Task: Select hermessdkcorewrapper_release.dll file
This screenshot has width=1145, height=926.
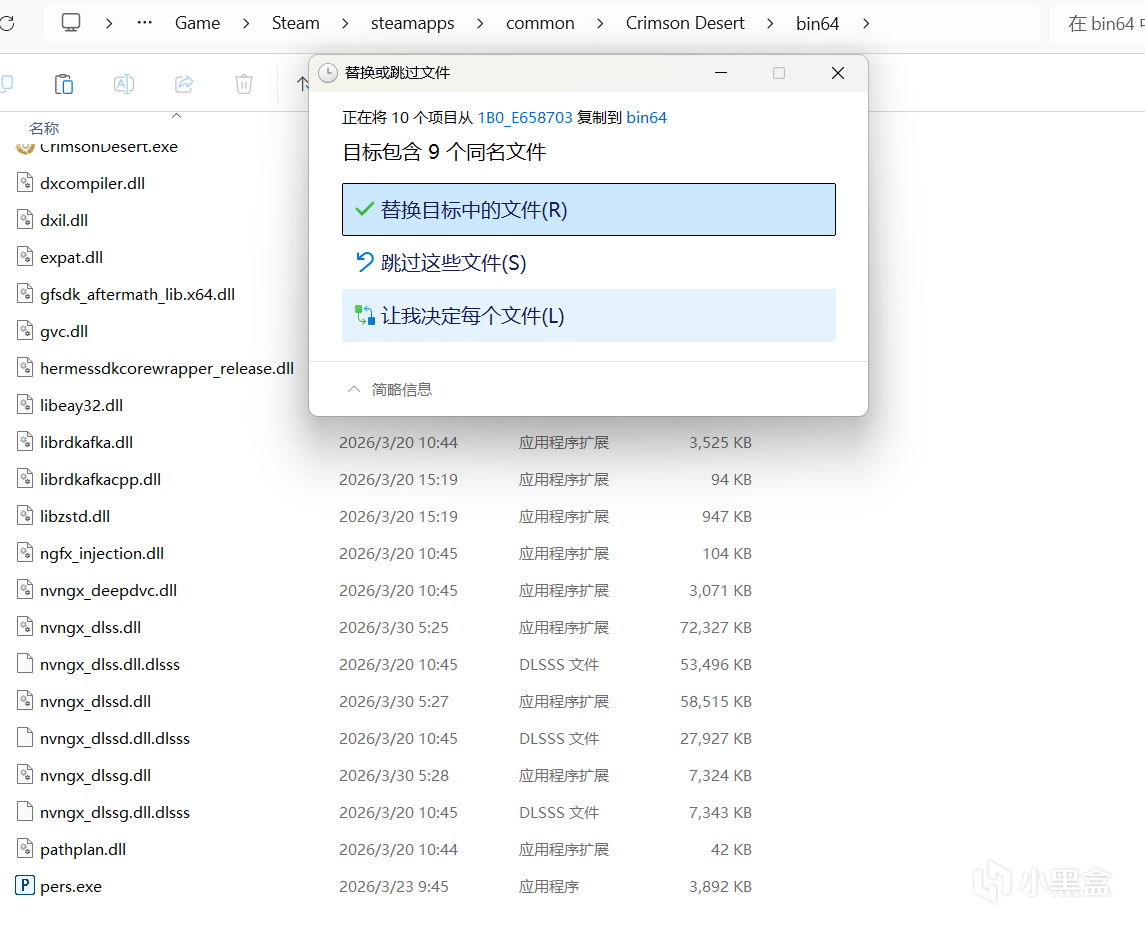Action: pos(166,369)
